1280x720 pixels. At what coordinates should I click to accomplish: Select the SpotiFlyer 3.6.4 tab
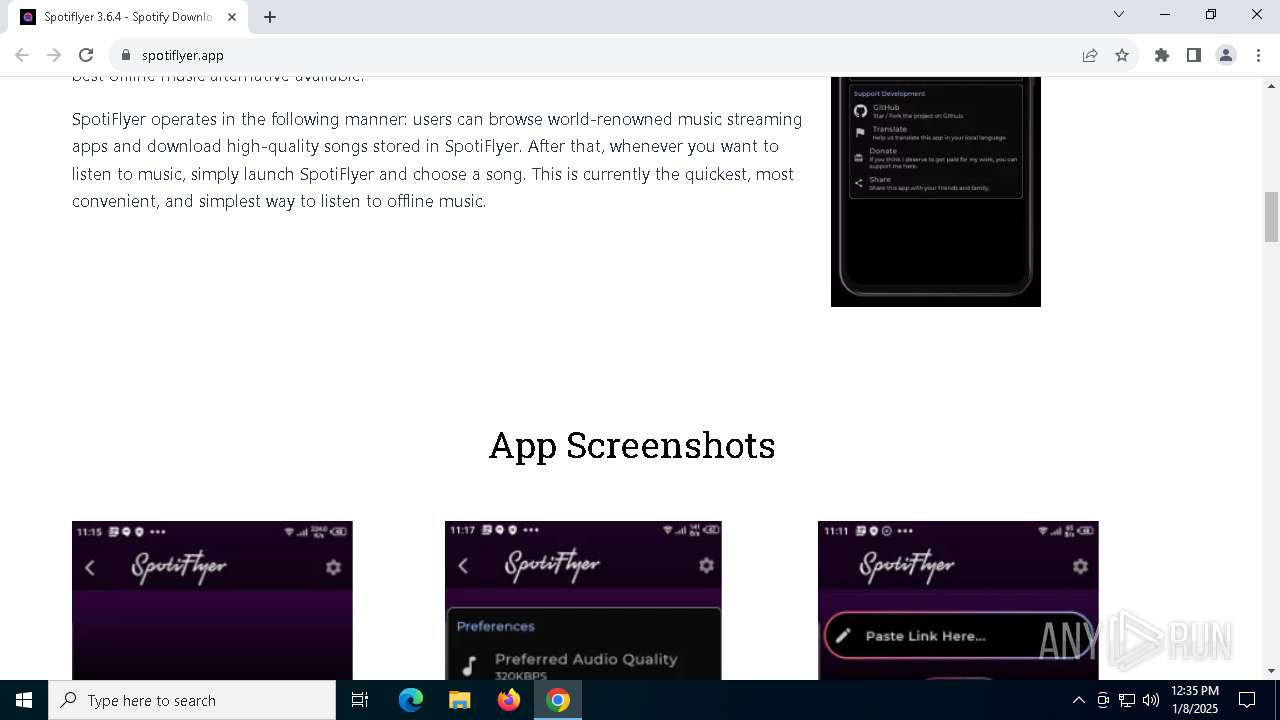(127, 17)
